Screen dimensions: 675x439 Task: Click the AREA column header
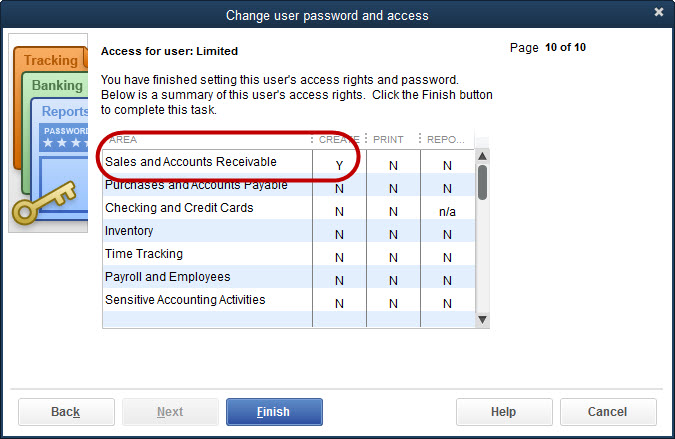(x=207, y=139)
